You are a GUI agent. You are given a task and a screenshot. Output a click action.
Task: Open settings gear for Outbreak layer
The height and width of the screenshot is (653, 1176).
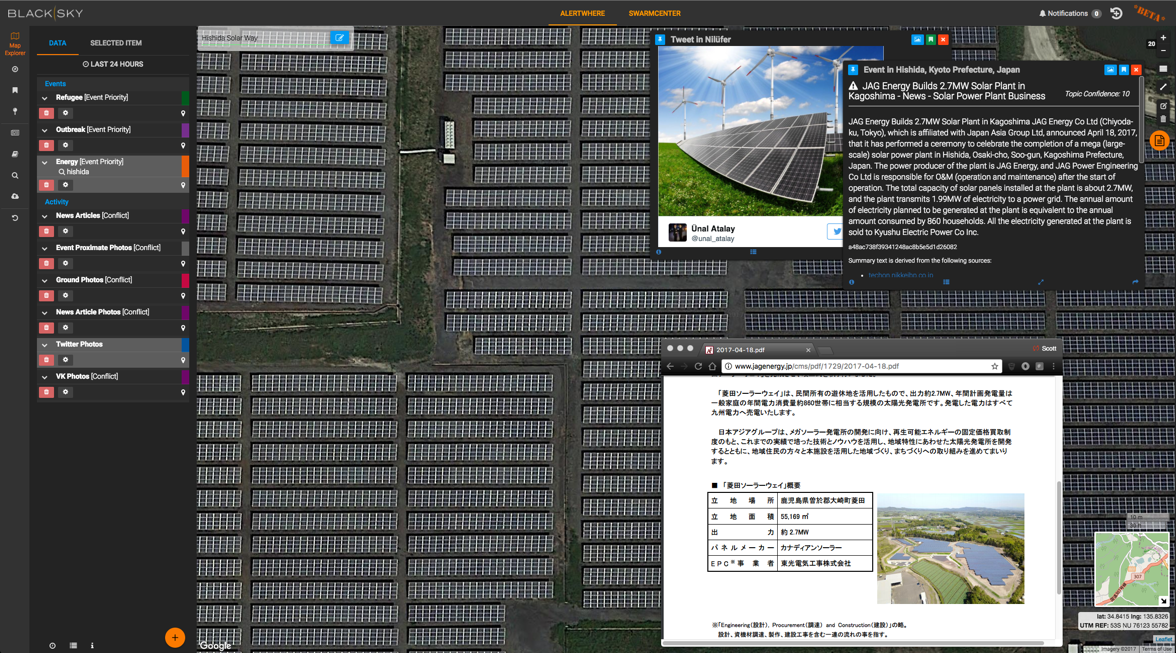tap(65, 145)
